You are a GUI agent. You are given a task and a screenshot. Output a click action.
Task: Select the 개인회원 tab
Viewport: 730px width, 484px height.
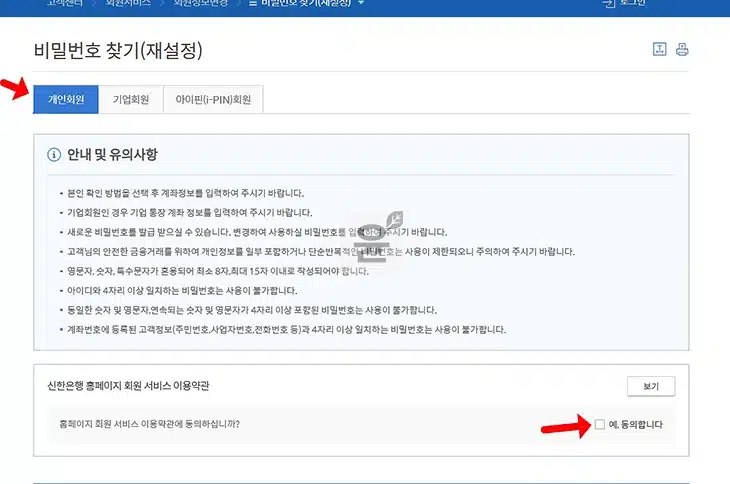pyautogui.click(x=66, y=99)
